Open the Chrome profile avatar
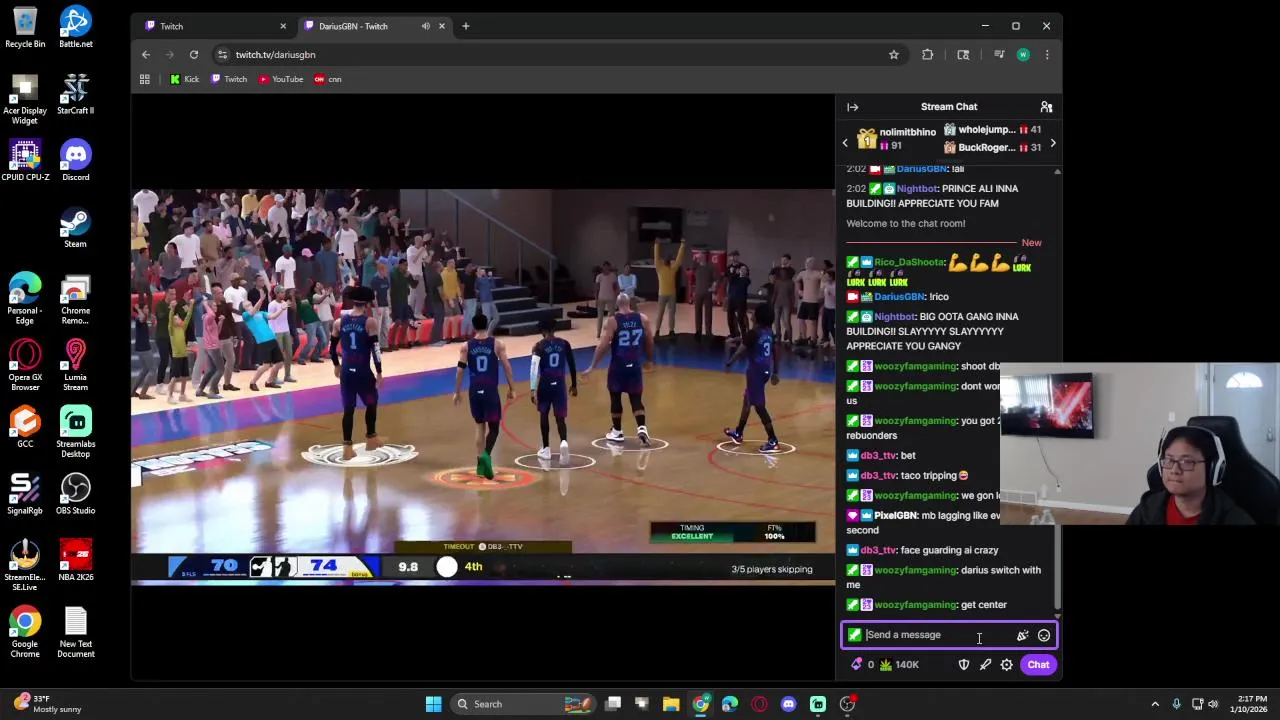1280x720 pixels. point(1023,54)
